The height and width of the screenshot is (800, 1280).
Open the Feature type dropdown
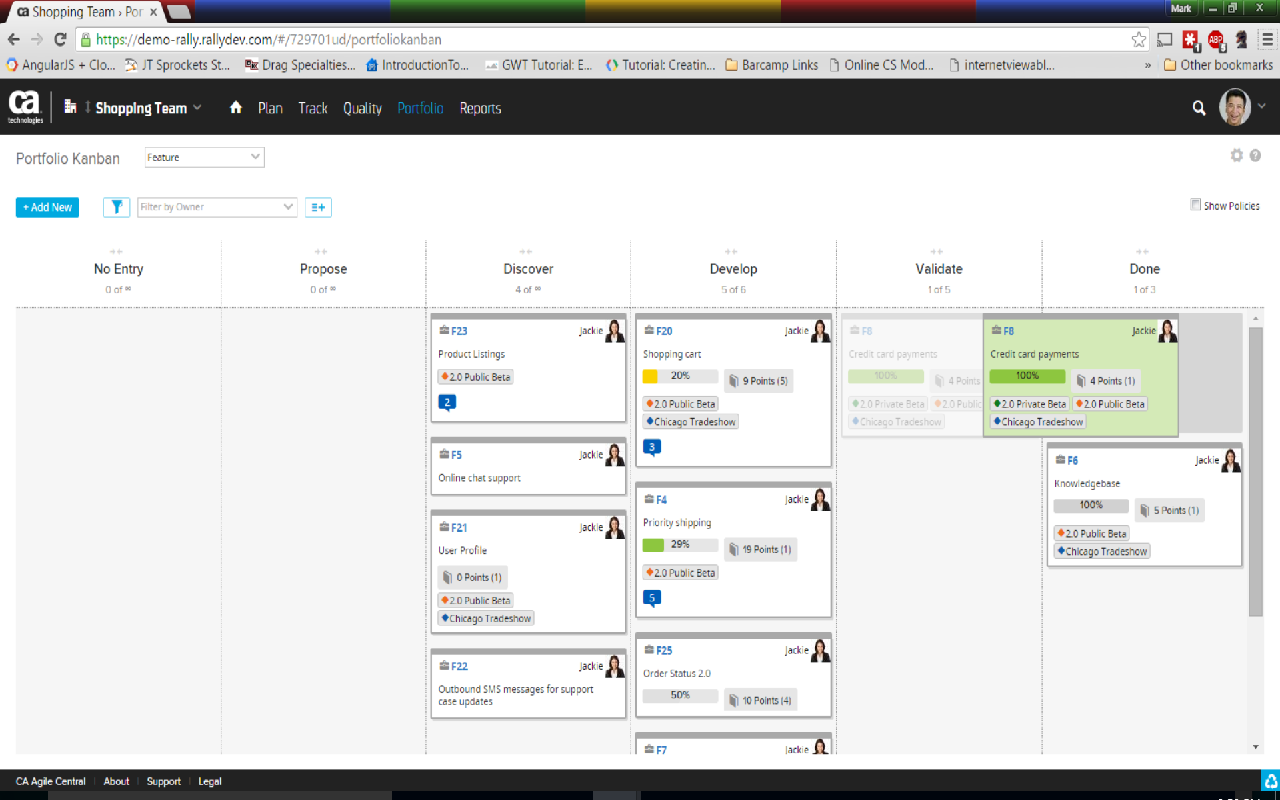click(x=205, y=157)
